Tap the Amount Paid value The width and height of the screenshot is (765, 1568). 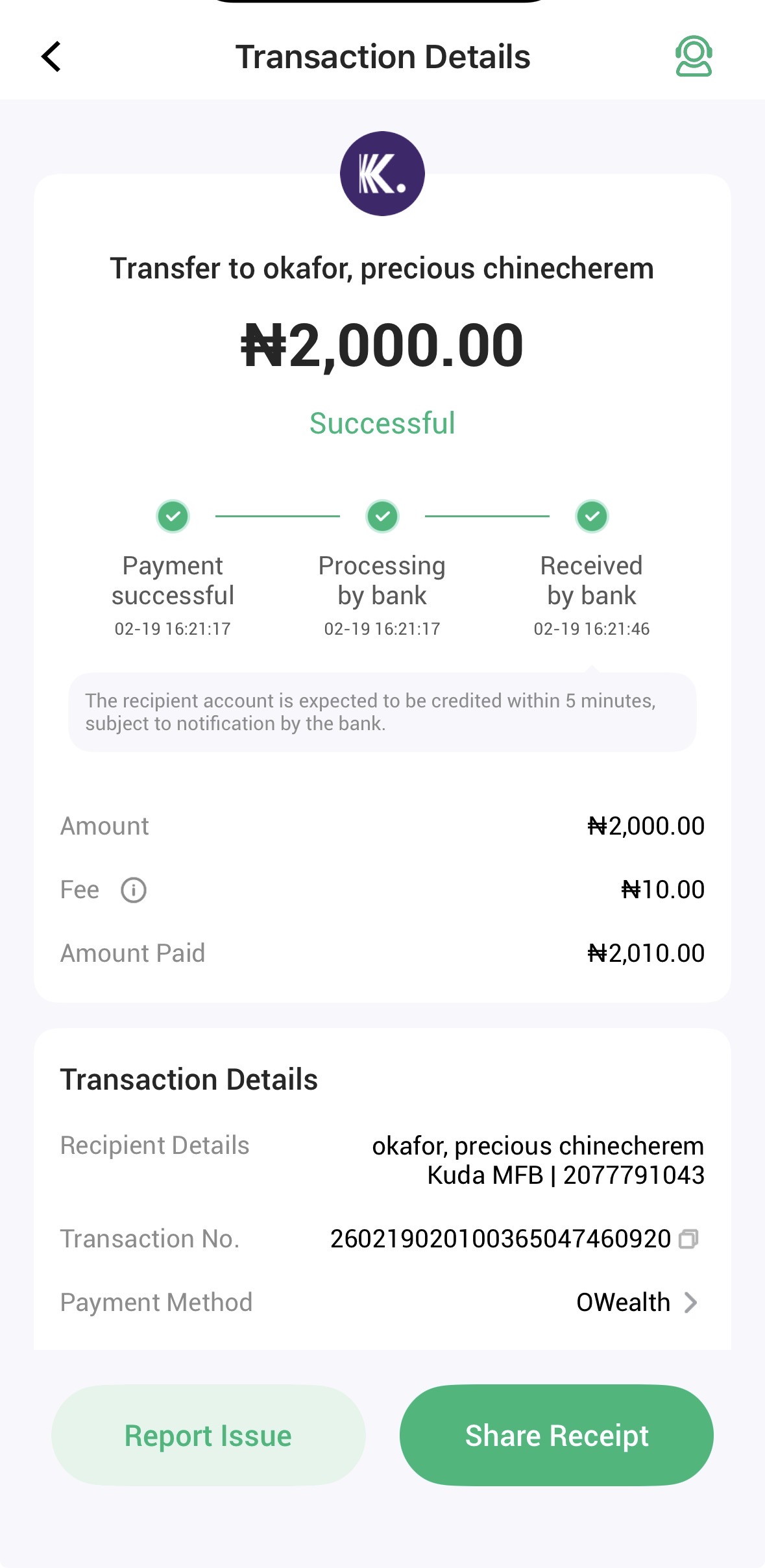click(646, 953)
